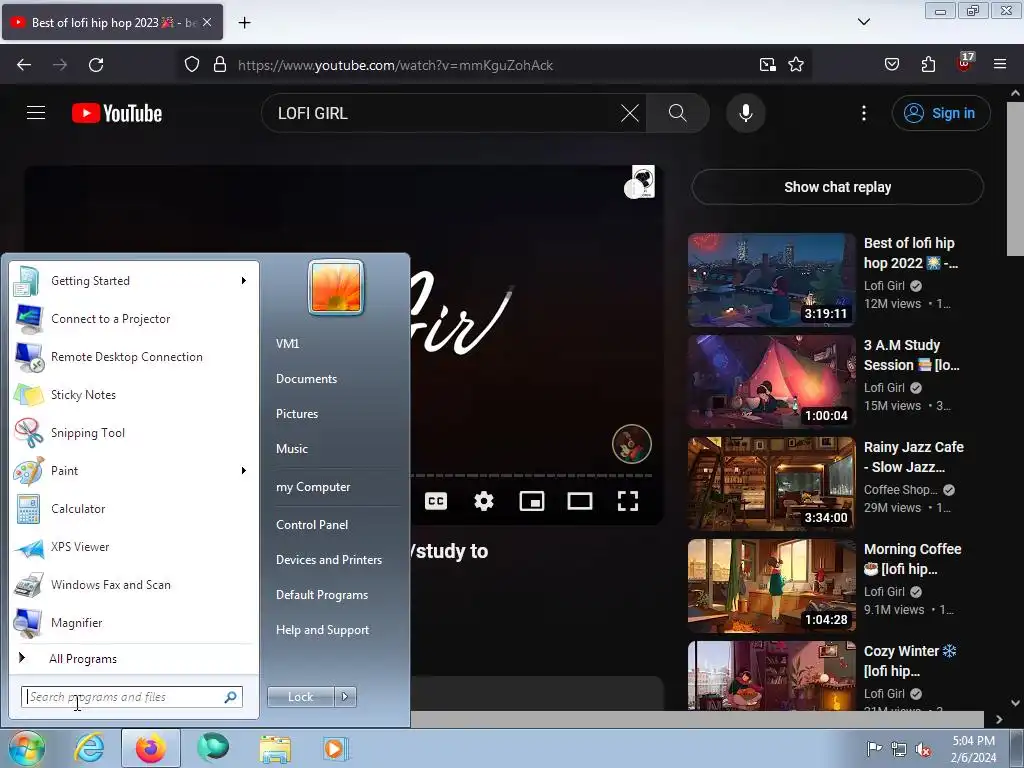This screenshot has height=768, width=1024.
Task: Click the Windows Start orb
Action: 26,748
